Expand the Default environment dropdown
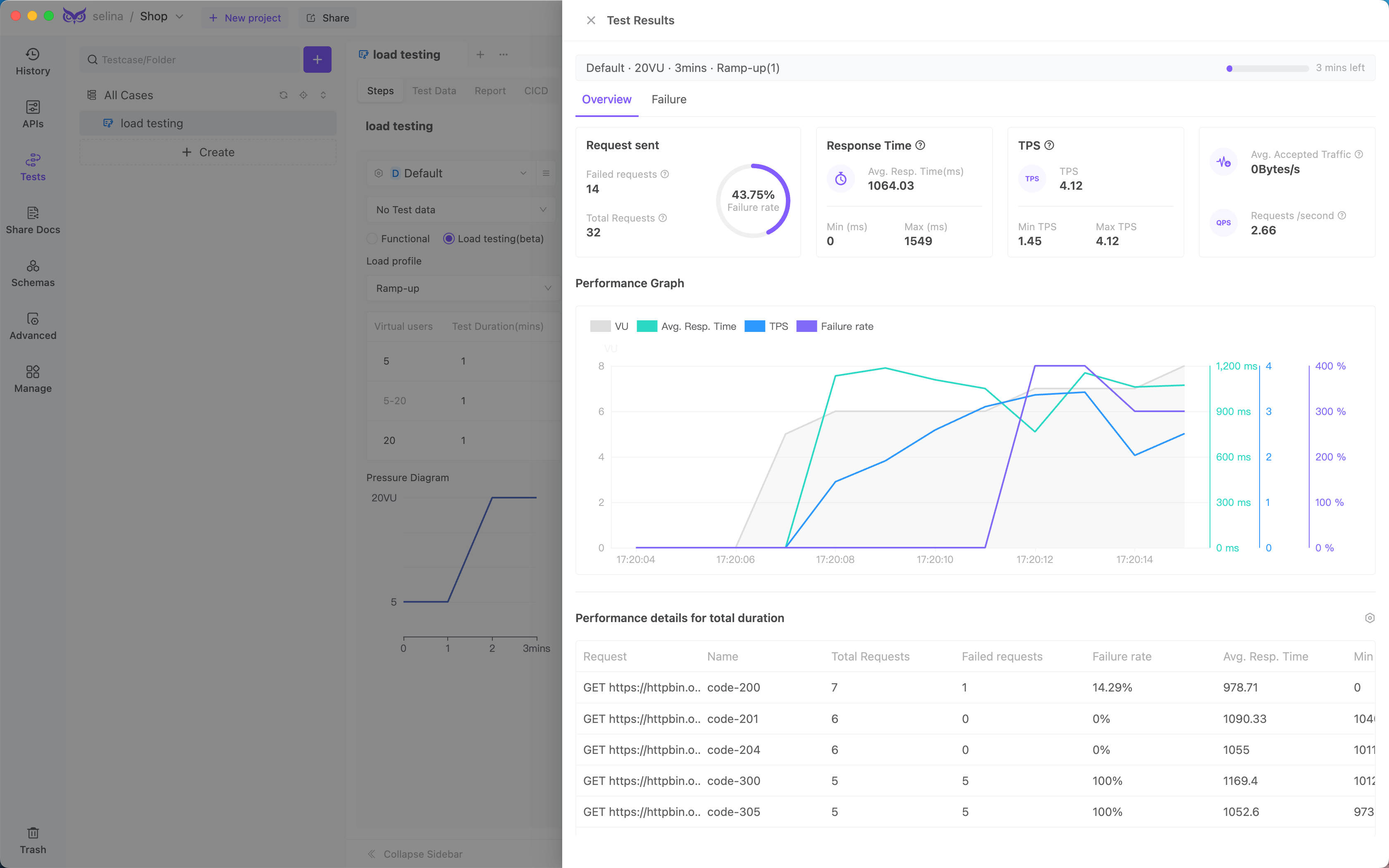1389x868 pixels. pos(452,173)
